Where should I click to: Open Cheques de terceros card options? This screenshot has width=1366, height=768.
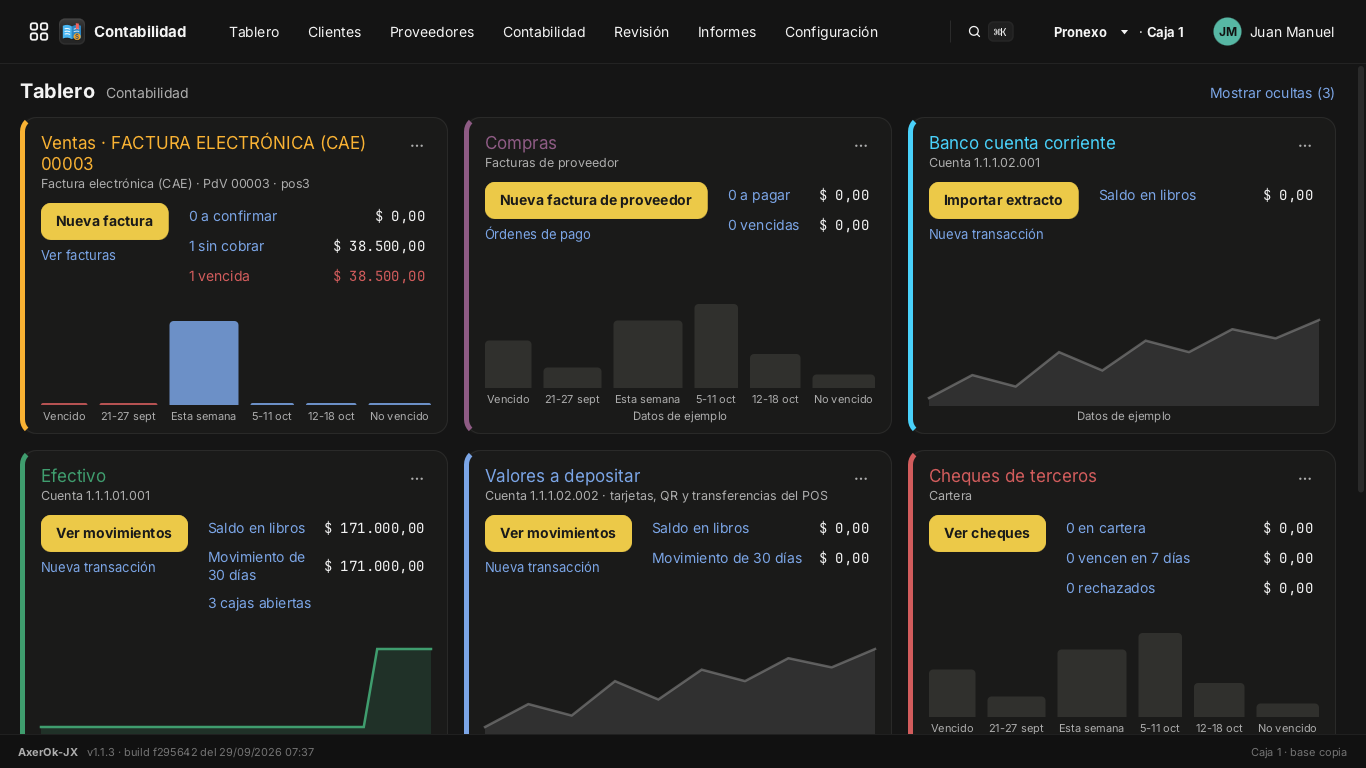click(x=1305, y=478)
